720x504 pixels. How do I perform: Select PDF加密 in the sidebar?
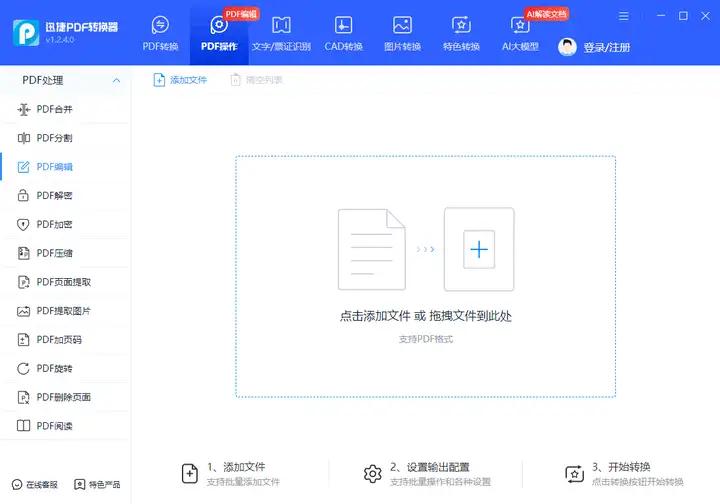tap(65, 224)
